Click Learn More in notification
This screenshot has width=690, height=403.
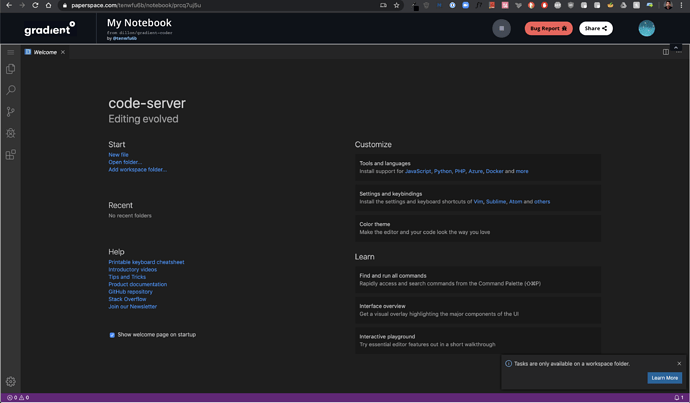[664, 378]
